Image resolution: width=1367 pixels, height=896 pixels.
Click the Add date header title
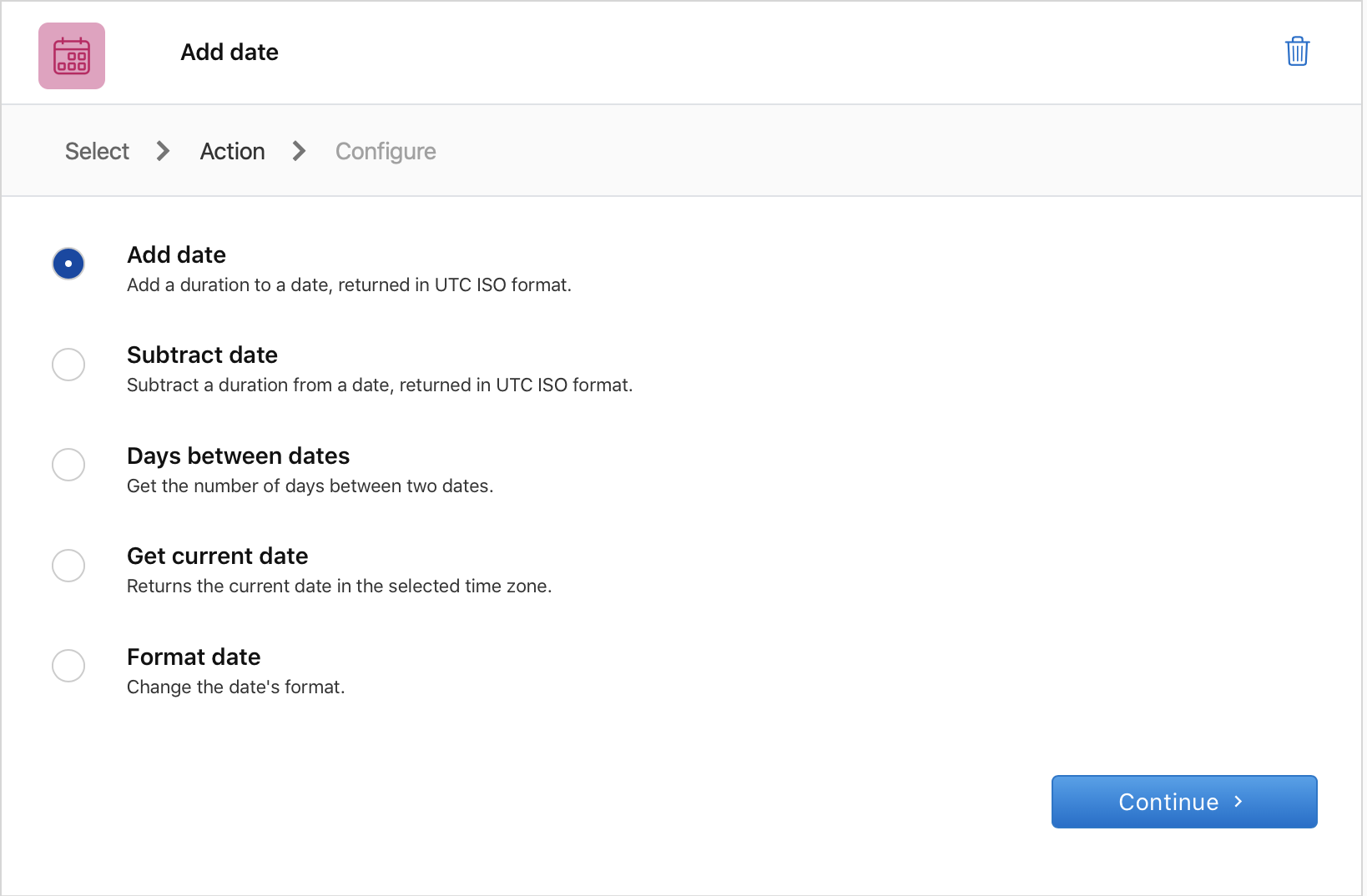click(x=230, y=52)
